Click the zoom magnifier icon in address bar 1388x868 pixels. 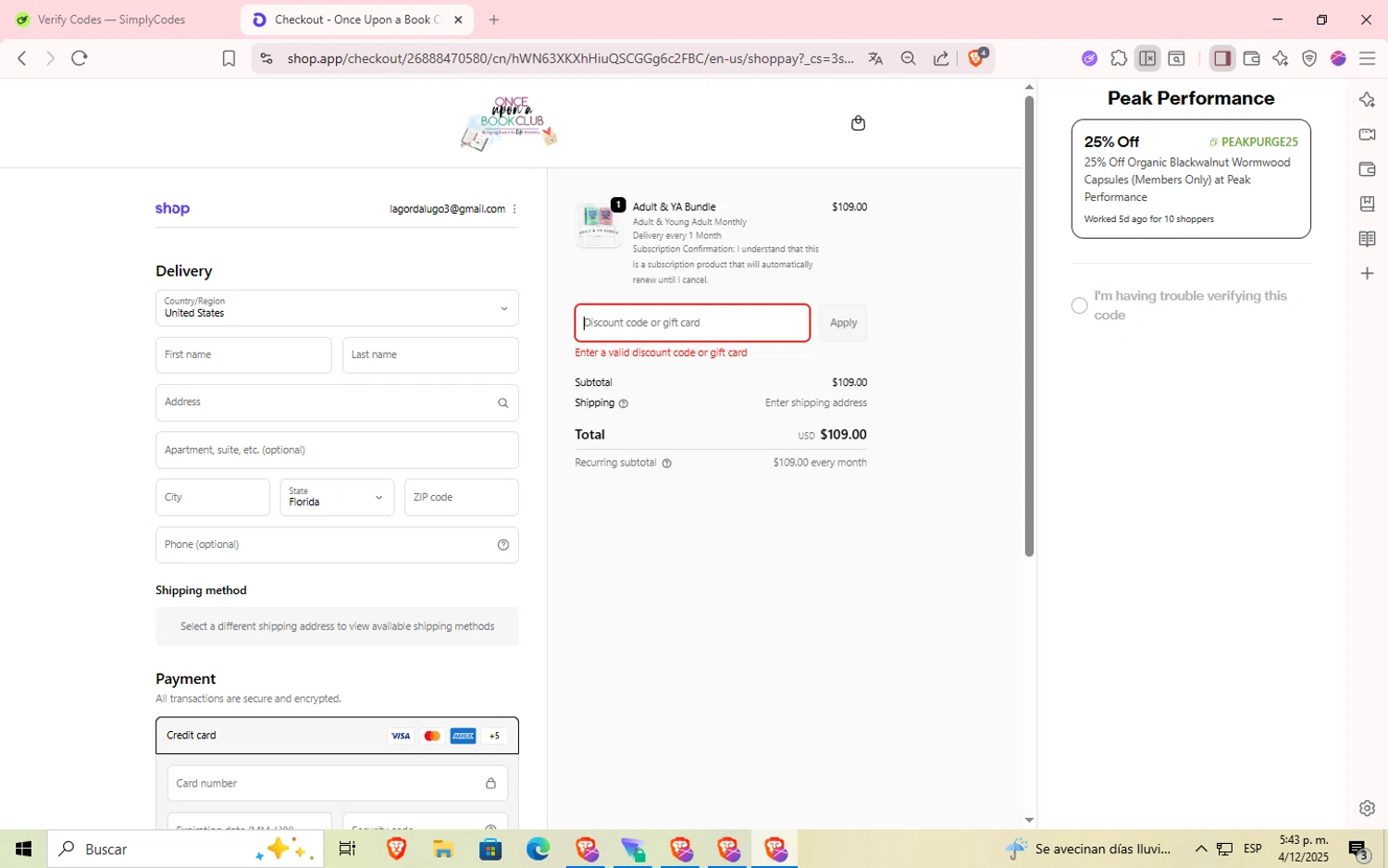pyautogui.click(x=908, y=58)
